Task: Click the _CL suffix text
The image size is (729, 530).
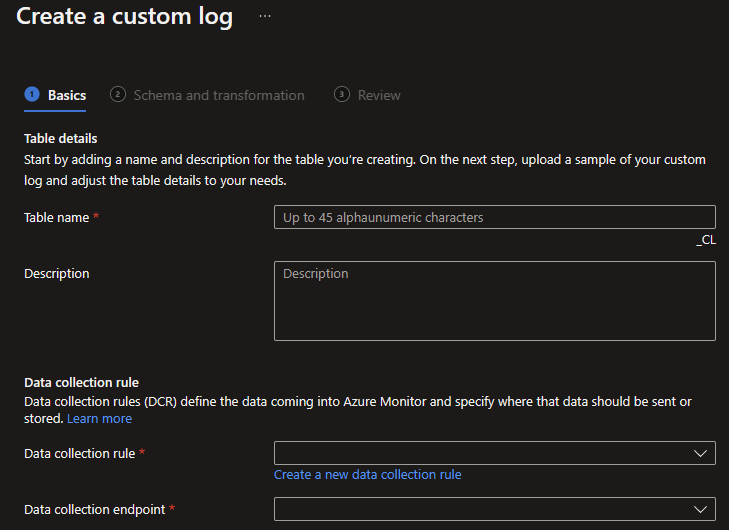Action: [706, 240]
